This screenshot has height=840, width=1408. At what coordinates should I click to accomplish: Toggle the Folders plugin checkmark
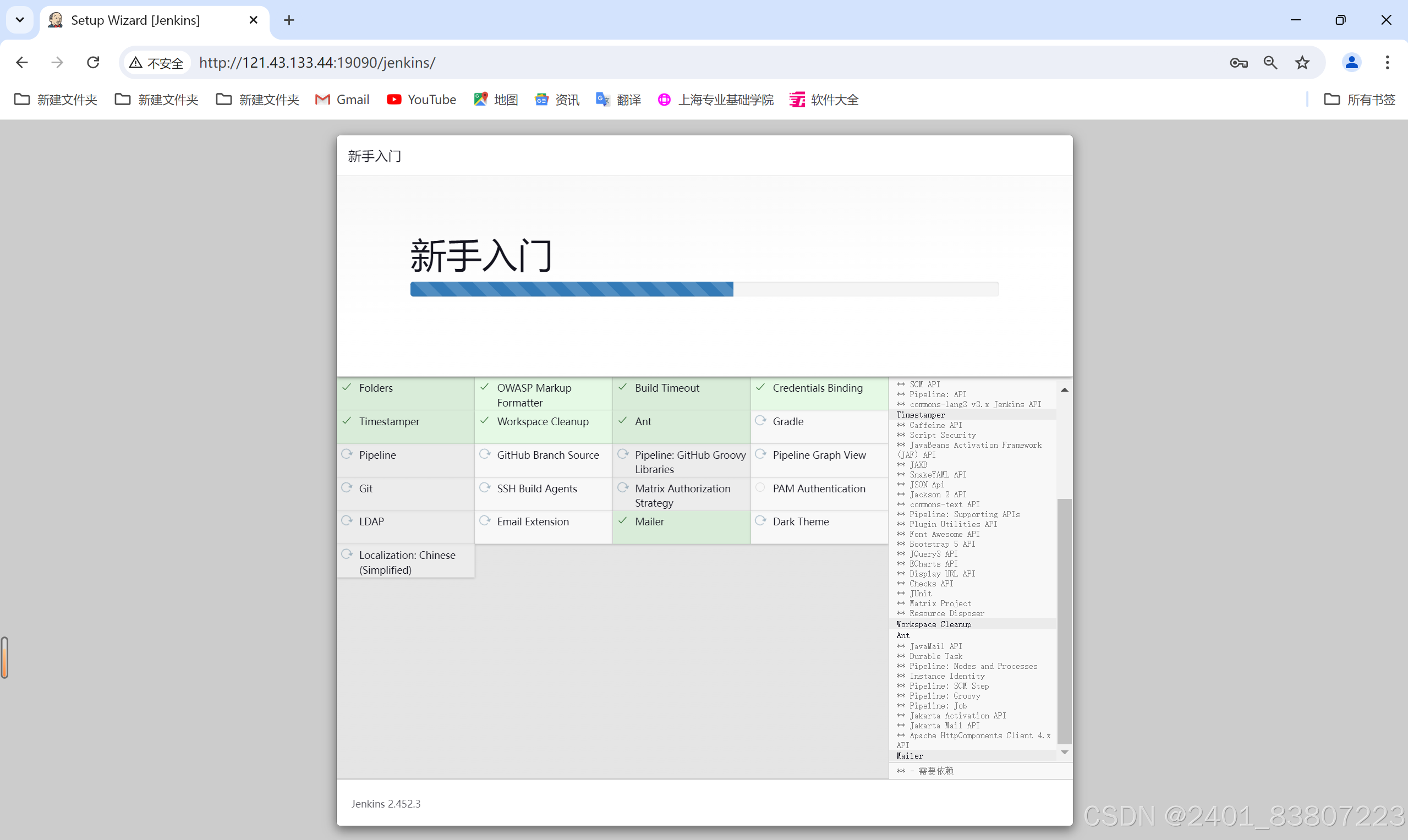click(x=347, y=388)
